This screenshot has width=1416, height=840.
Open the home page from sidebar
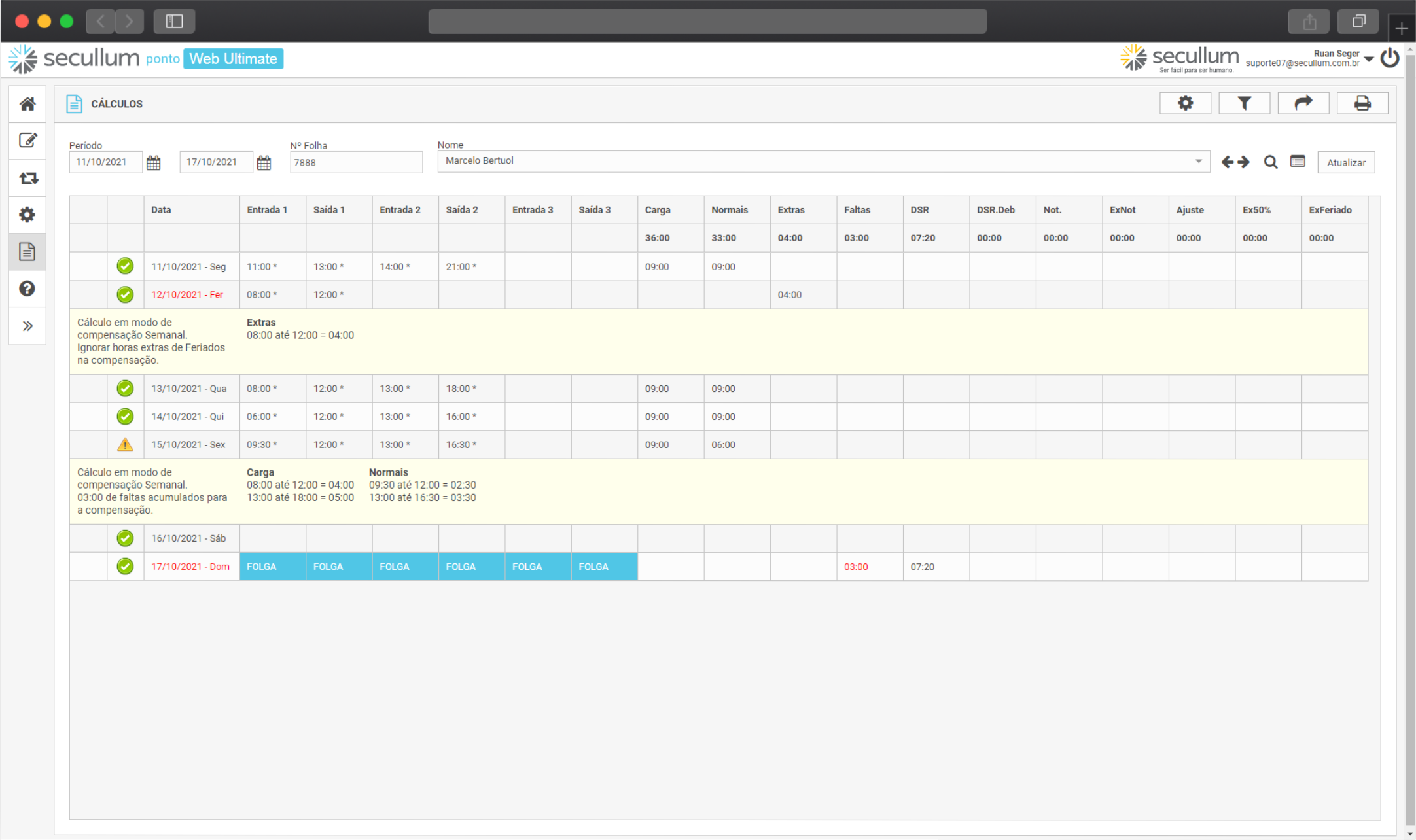pyautogui.click(x=27, y=104)
